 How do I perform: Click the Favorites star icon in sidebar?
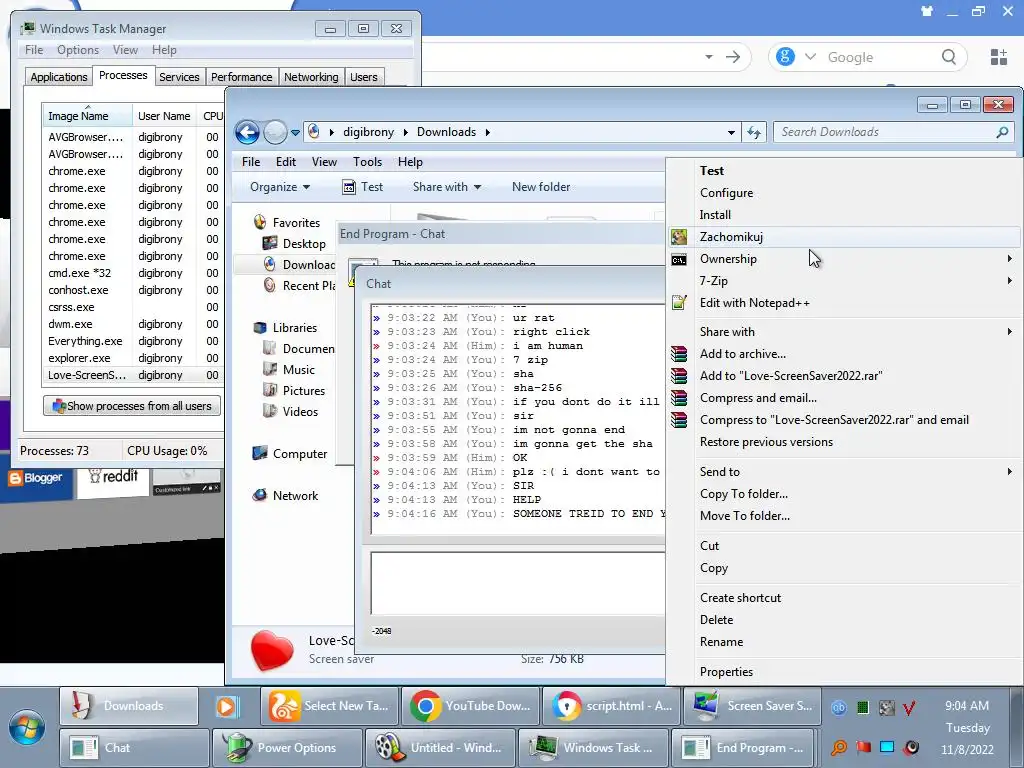pyautogui.click(x=260, y=222)
